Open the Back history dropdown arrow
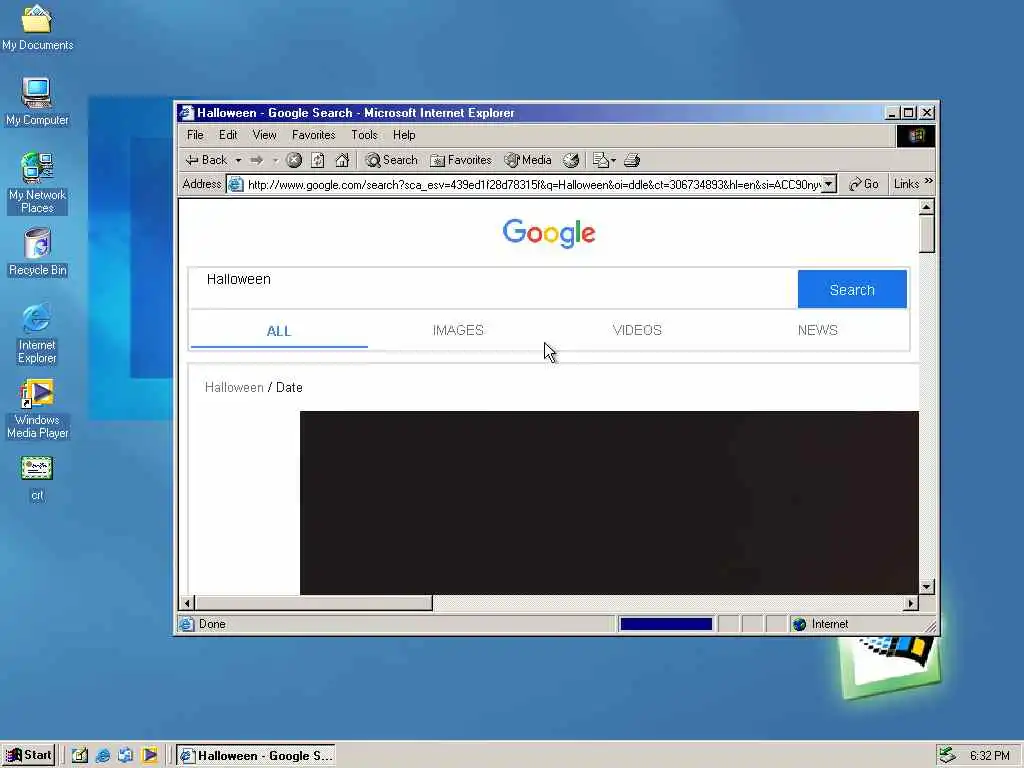The height and width of the screenshot is (768, 1024). (x=238, y=160)
